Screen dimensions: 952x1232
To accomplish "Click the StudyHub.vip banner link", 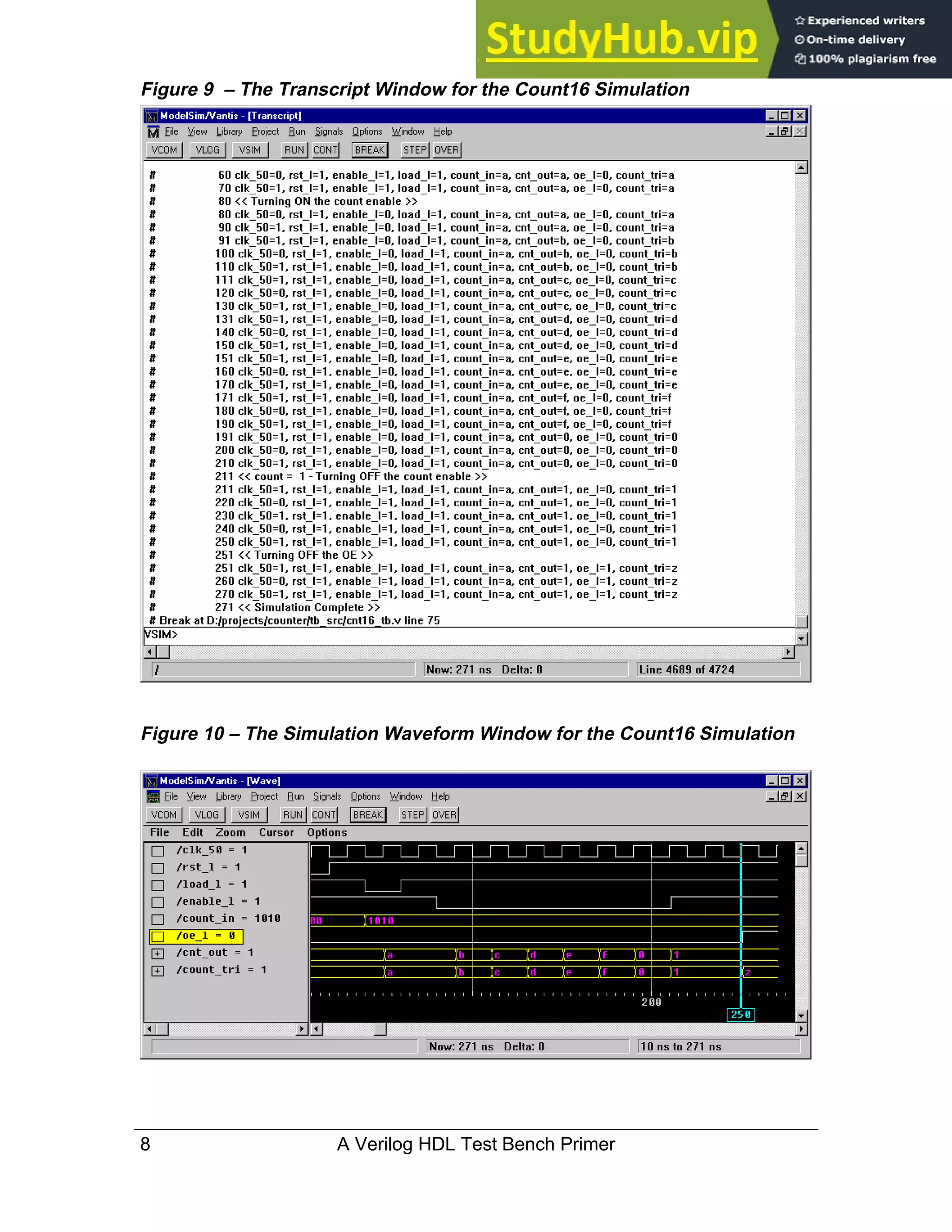I will (622, 40).
